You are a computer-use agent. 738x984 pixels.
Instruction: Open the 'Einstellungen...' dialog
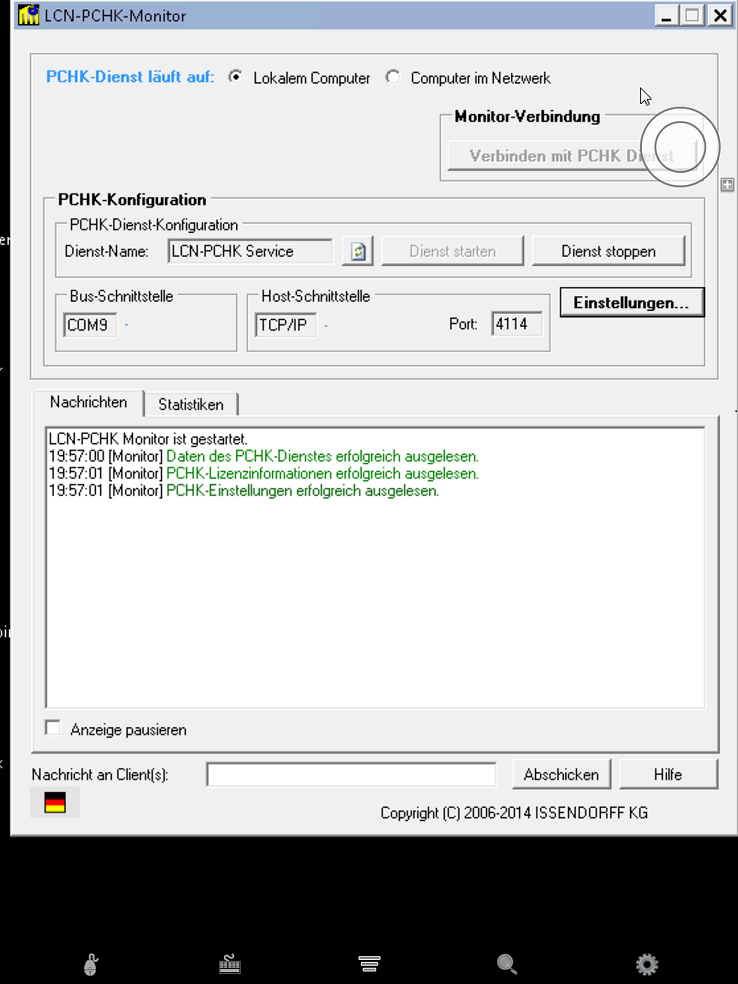pos(631,303)
